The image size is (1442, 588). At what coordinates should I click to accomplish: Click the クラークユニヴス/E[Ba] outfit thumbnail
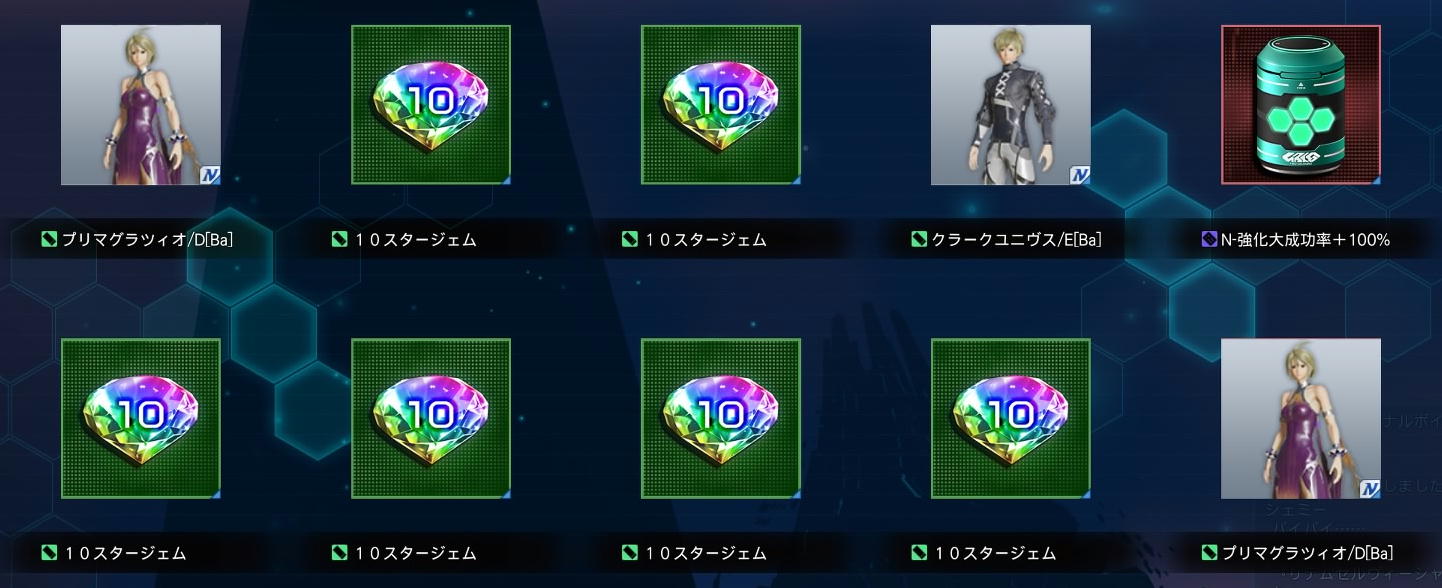pyautogui.click(x=1011, y=105)
